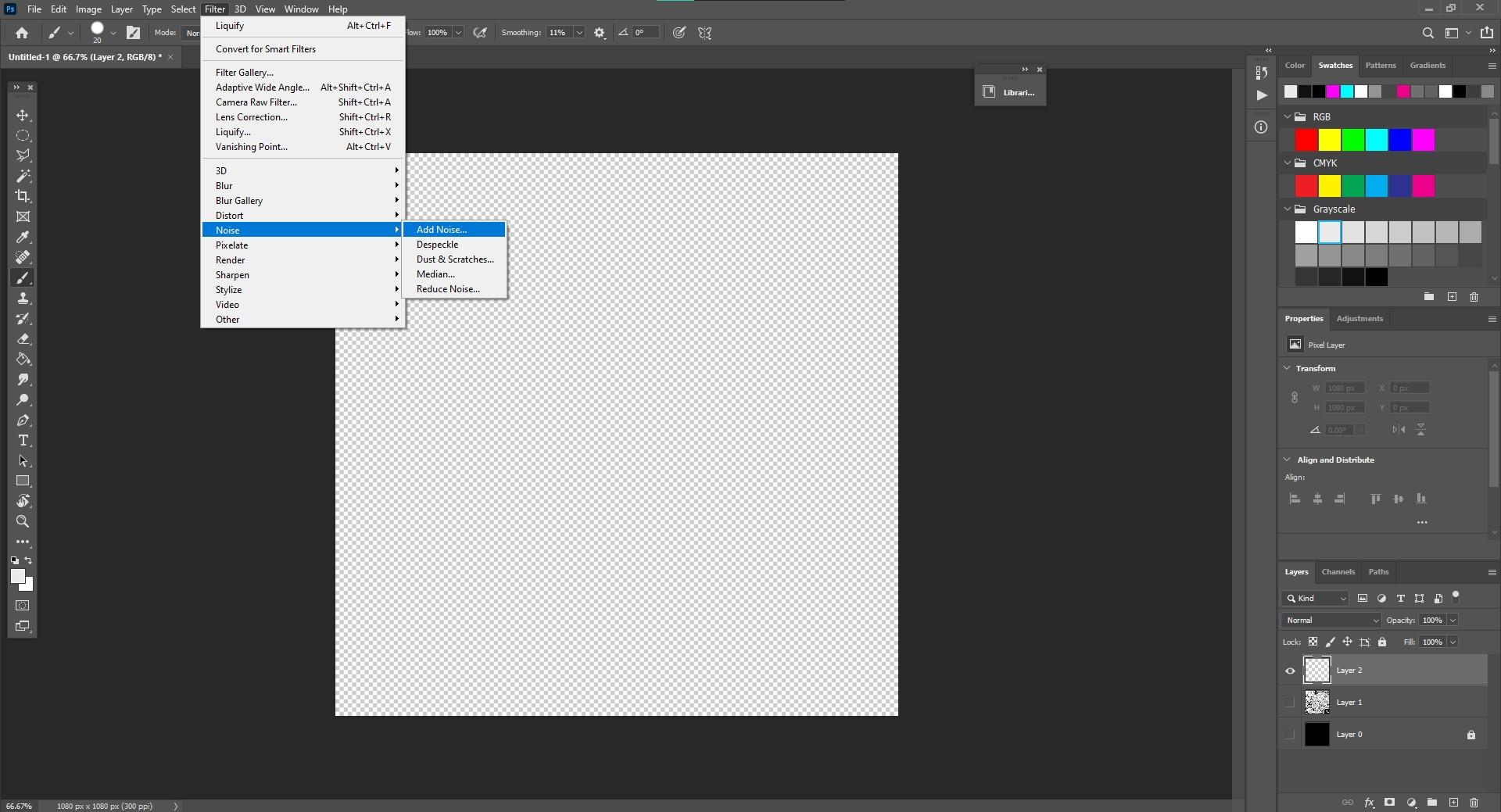Viewport: 1501px width, 812px height.
Task: Show Layer 0 visibility box
Action: click(1290, 735)
